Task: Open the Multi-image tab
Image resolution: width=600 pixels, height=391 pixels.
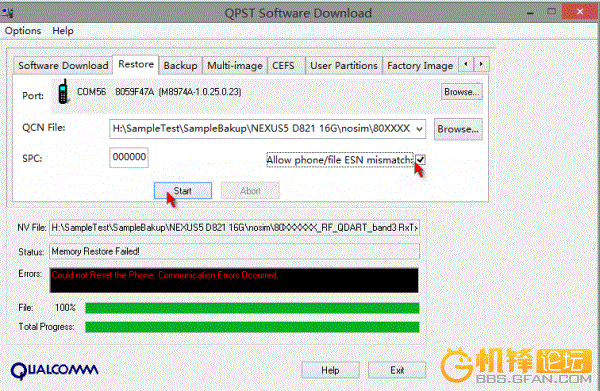Action: (235, 65)
